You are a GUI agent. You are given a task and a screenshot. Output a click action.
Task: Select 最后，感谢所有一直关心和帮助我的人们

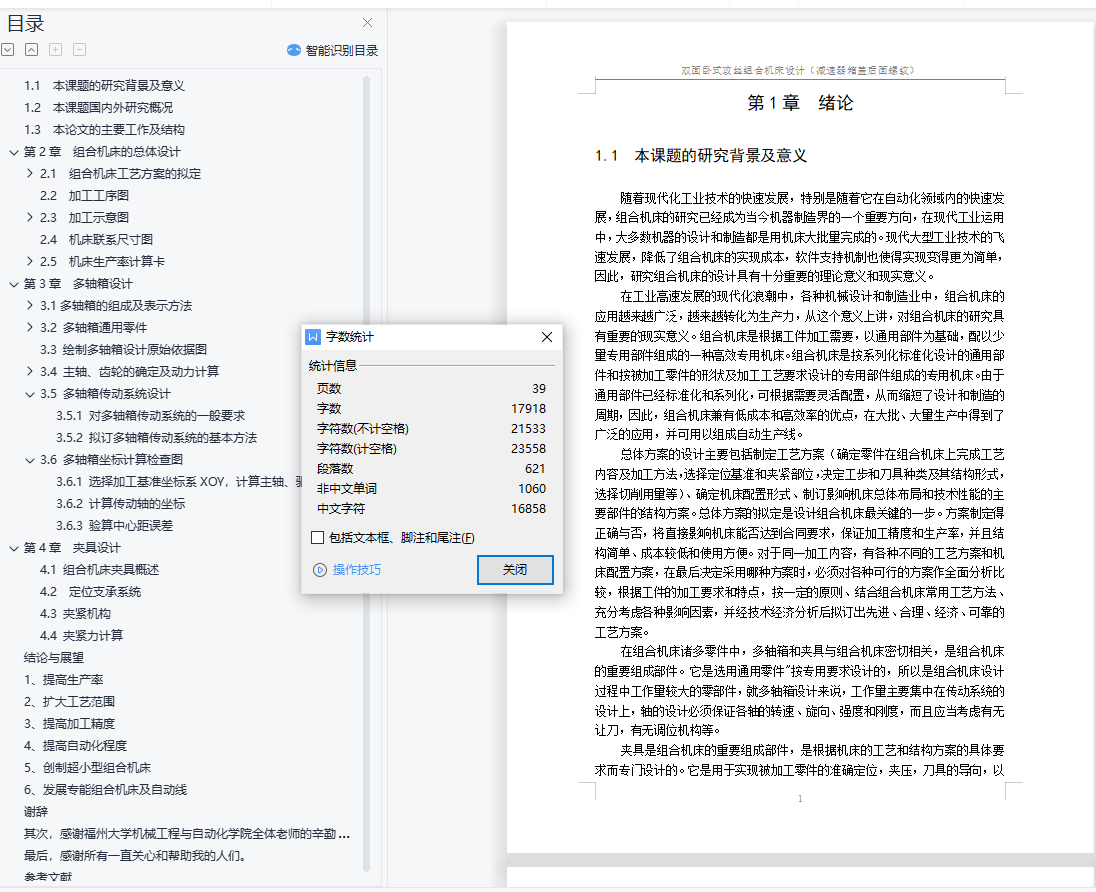(x=135, y=856)
